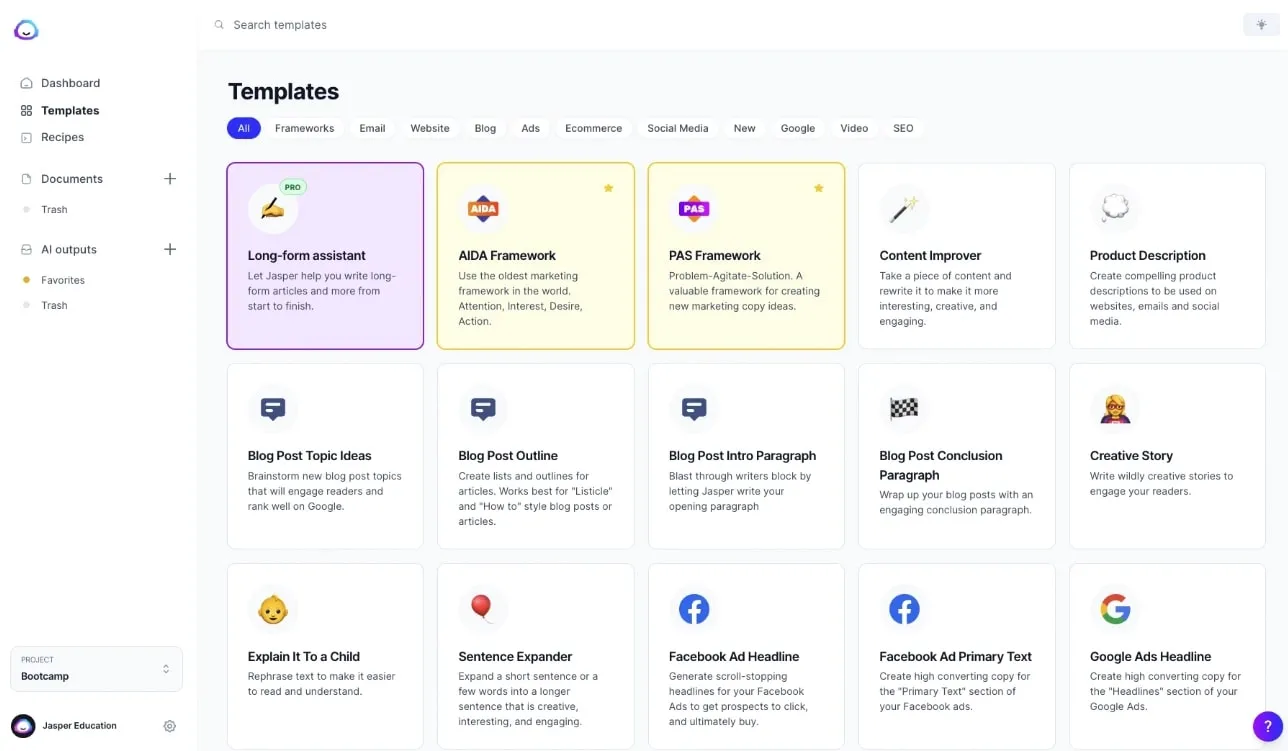Open Recipes from the sidebar
Image resolution: width=1288 pixels, height=751 pixels.
pyautogui.click(x=62, y=137)
